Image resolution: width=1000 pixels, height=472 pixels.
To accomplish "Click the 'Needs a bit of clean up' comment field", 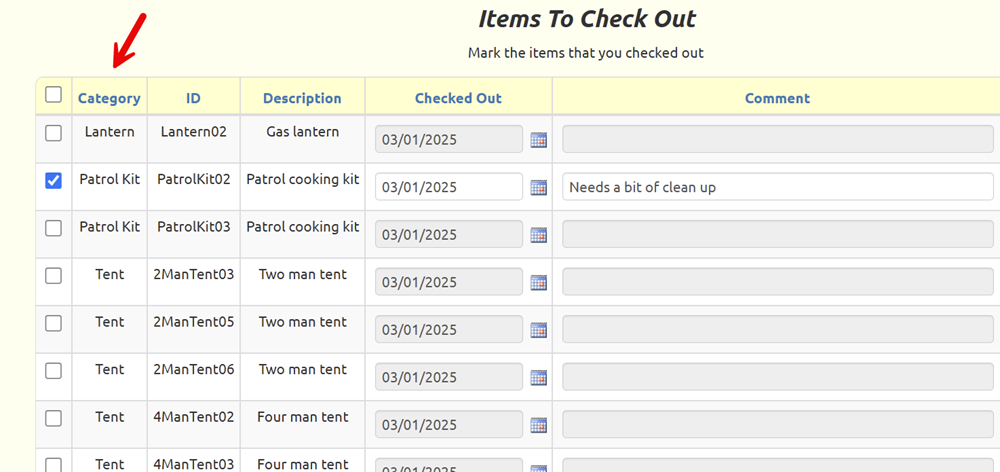I will click(777, 187).
